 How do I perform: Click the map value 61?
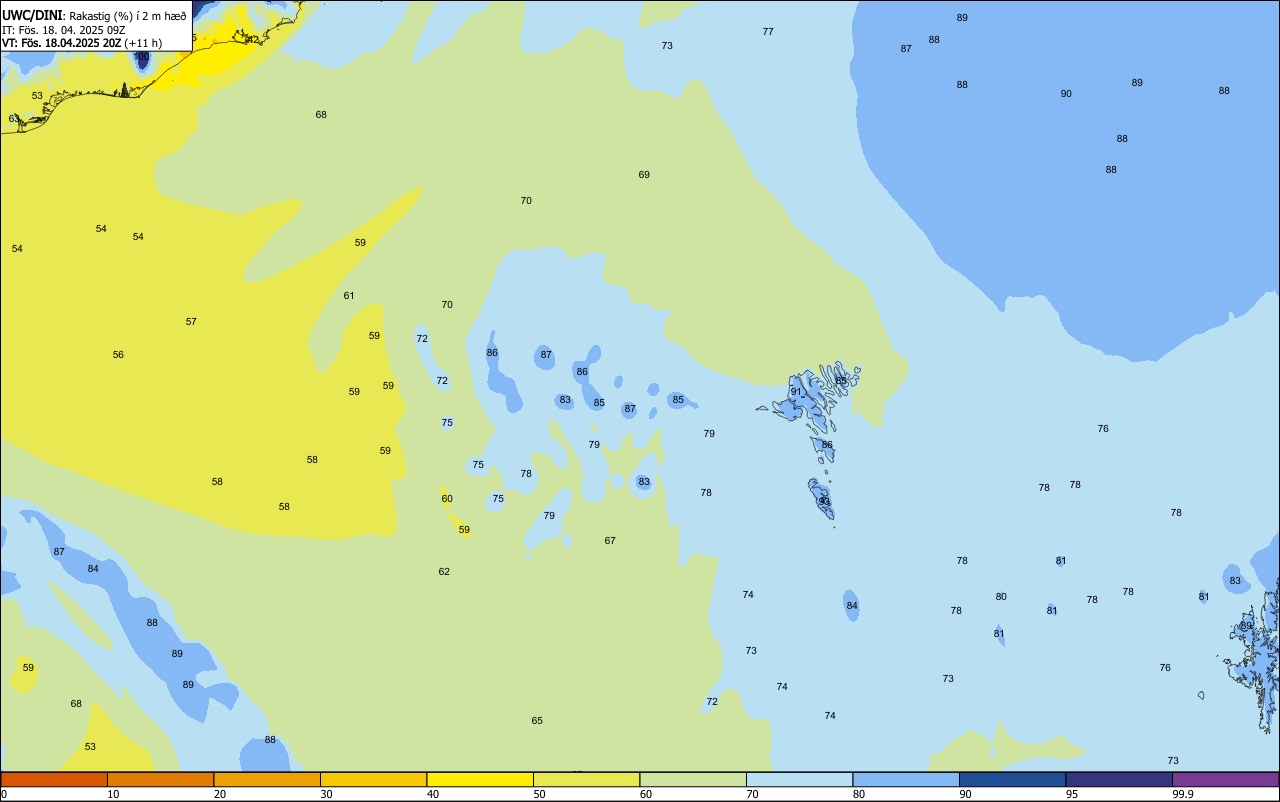[349, 296]
